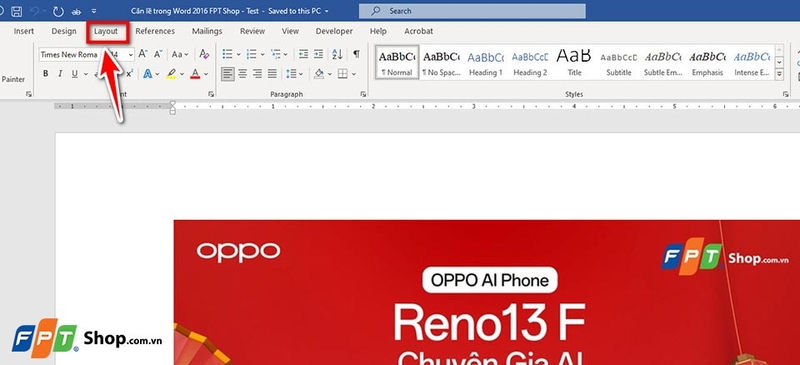Open the Help tab
800x365 pixels.
[378, 31]
